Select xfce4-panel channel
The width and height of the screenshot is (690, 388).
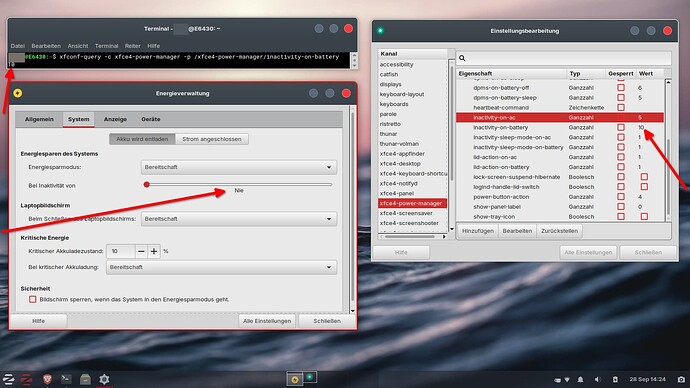click(412, 193)
